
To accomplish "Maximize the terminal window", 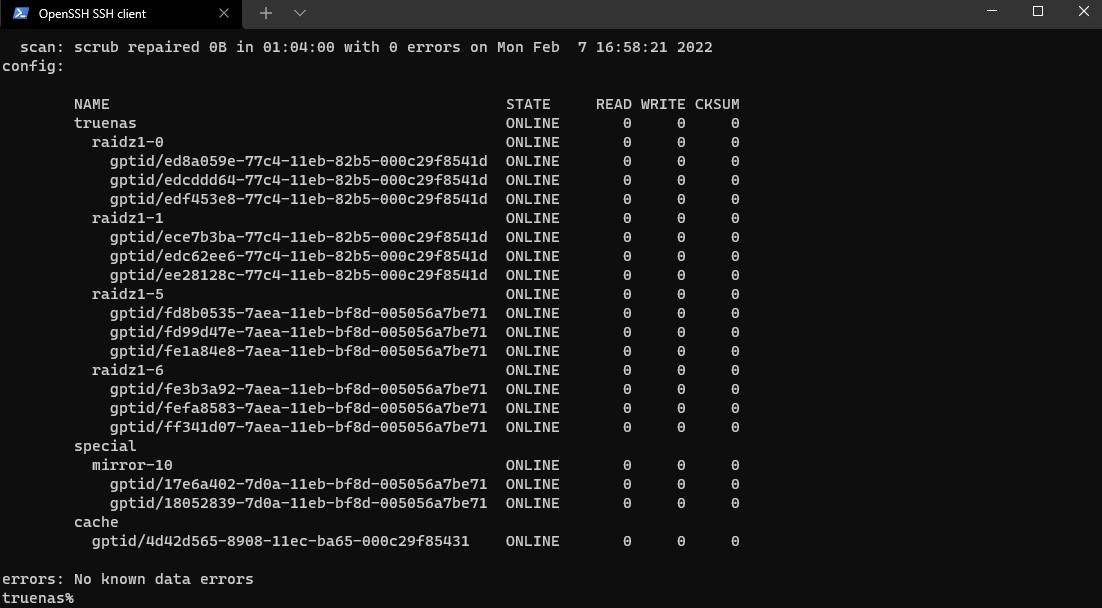I will point(1038,12).
